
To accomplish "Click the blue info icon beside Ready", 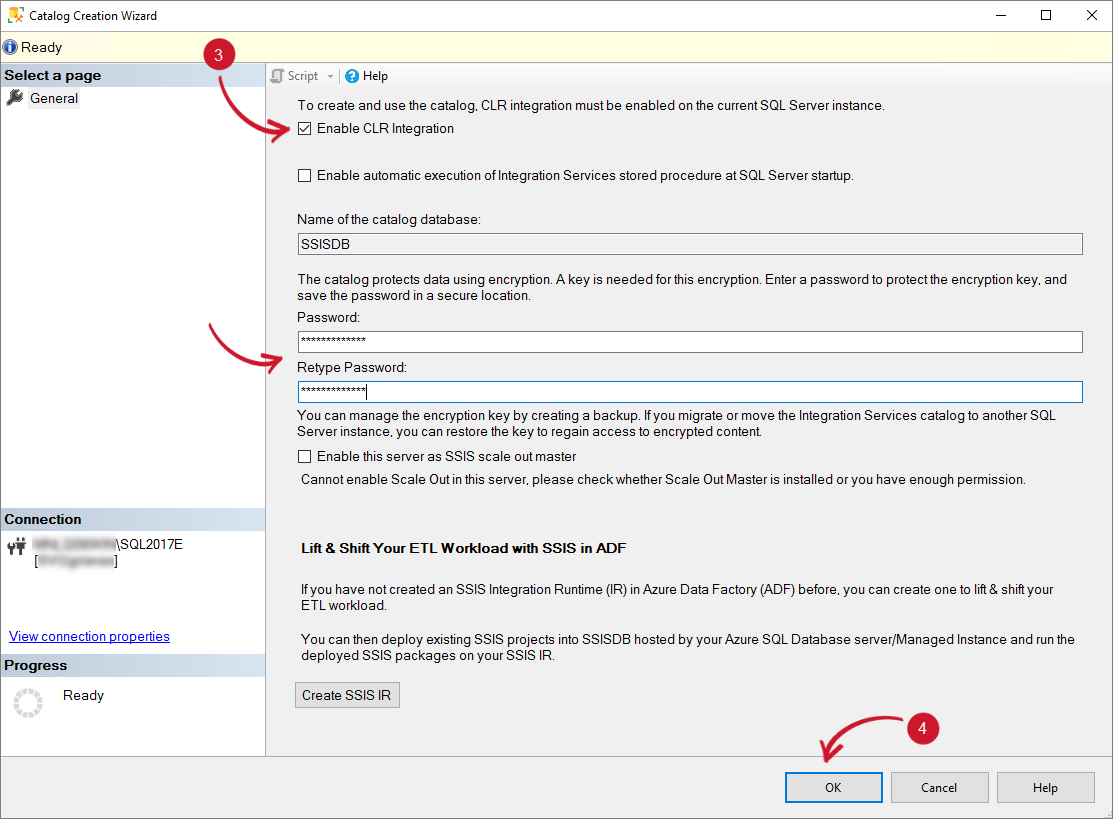I will (10, 47).
